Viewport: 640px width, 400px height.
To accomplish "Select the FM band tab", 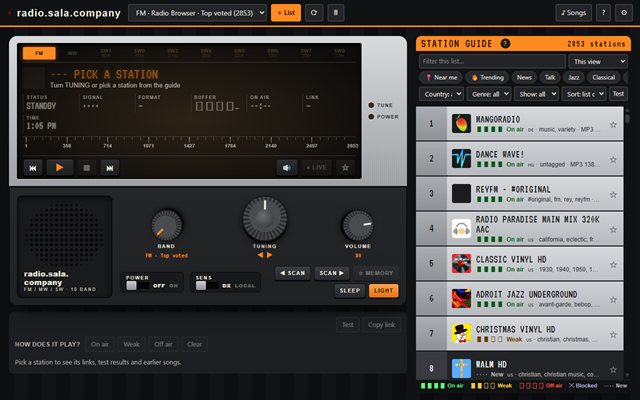I will (x=39, y=53).
